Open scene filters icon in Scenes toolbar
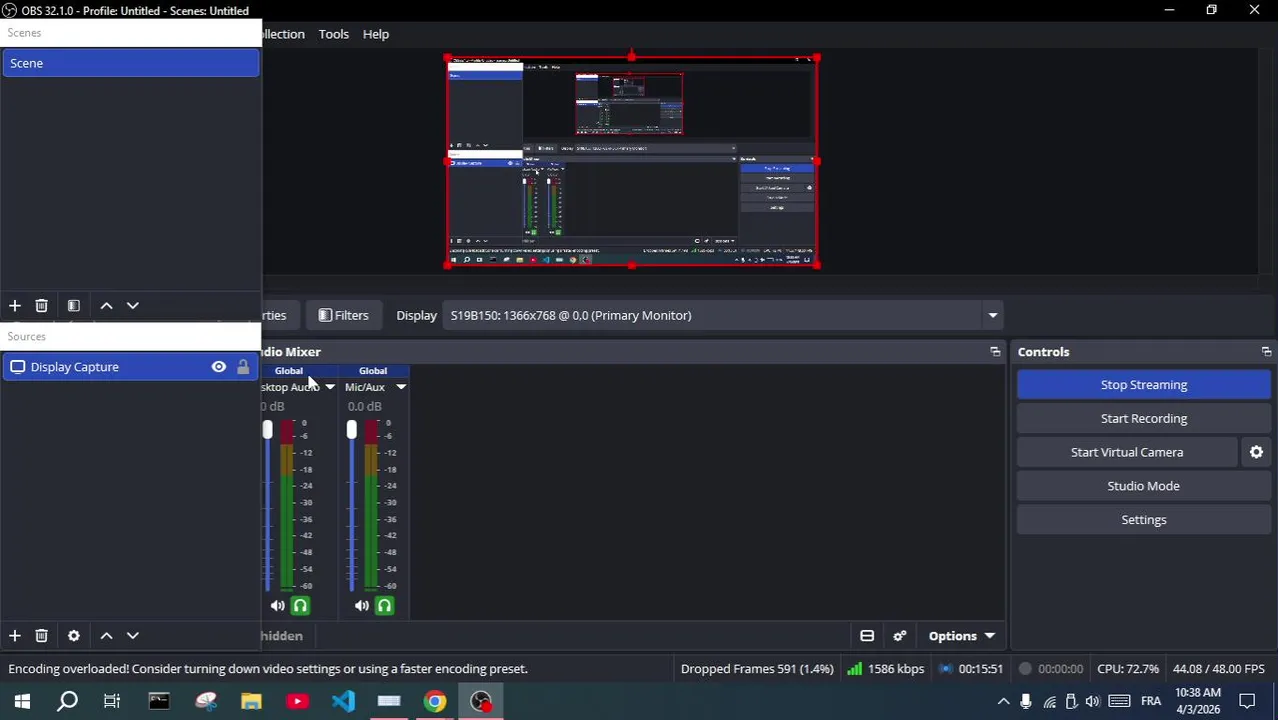The width and height of the screenshot is (1278, 720). tap(73, 306)
